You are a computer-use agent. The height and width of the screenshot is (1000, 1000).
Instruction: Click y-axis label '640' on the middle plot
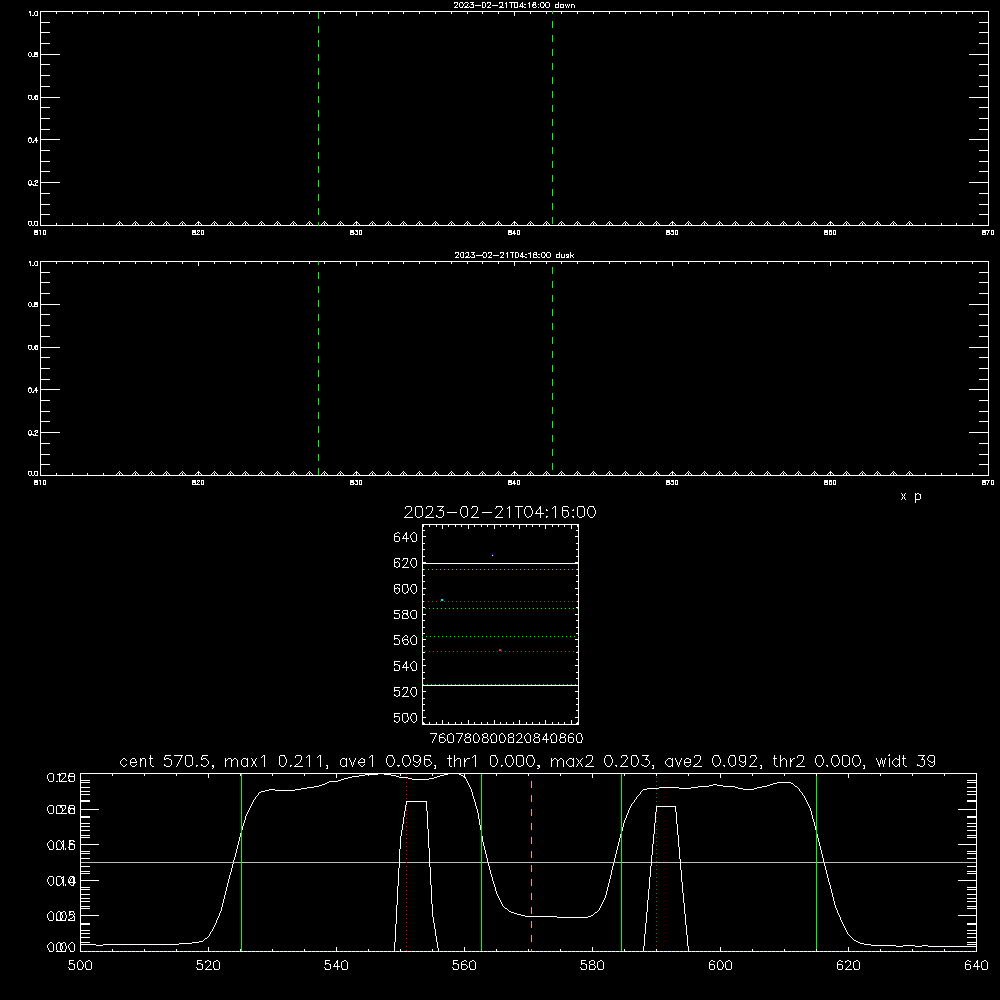click(x=406, y=537)
